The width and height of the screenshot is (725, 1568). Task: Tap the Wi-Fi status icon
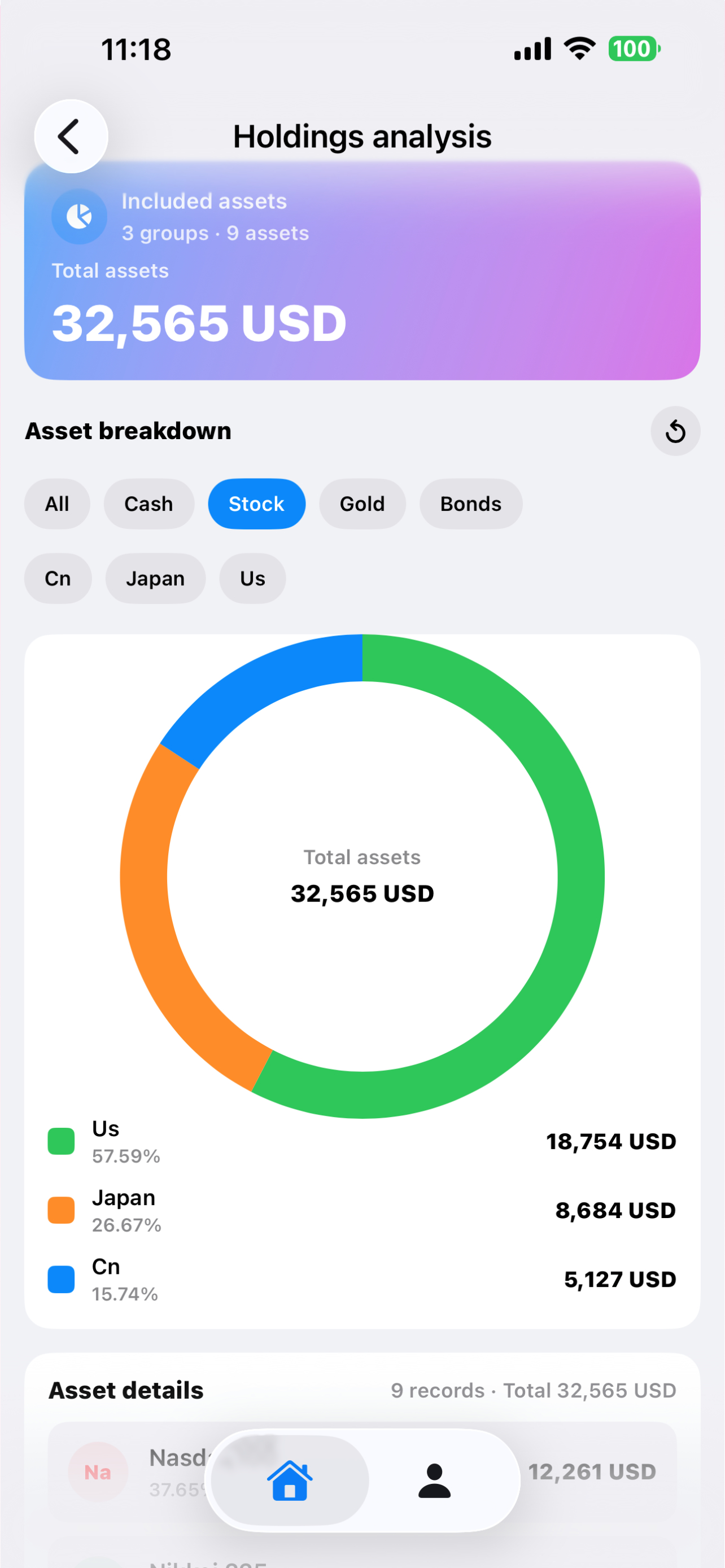pyautogui.click(x=578, y=48)
